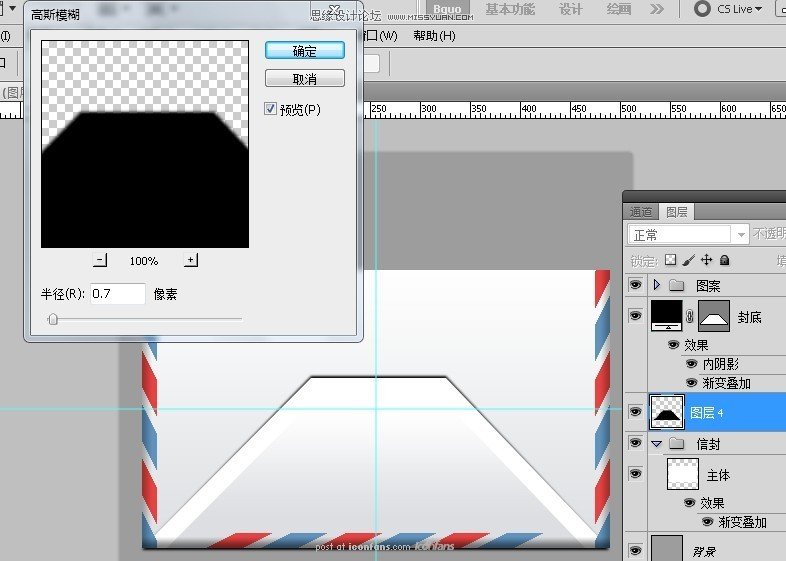Open the 帮助(H) menu
This screenshot has width=786, height=561.
click(434, 36)
